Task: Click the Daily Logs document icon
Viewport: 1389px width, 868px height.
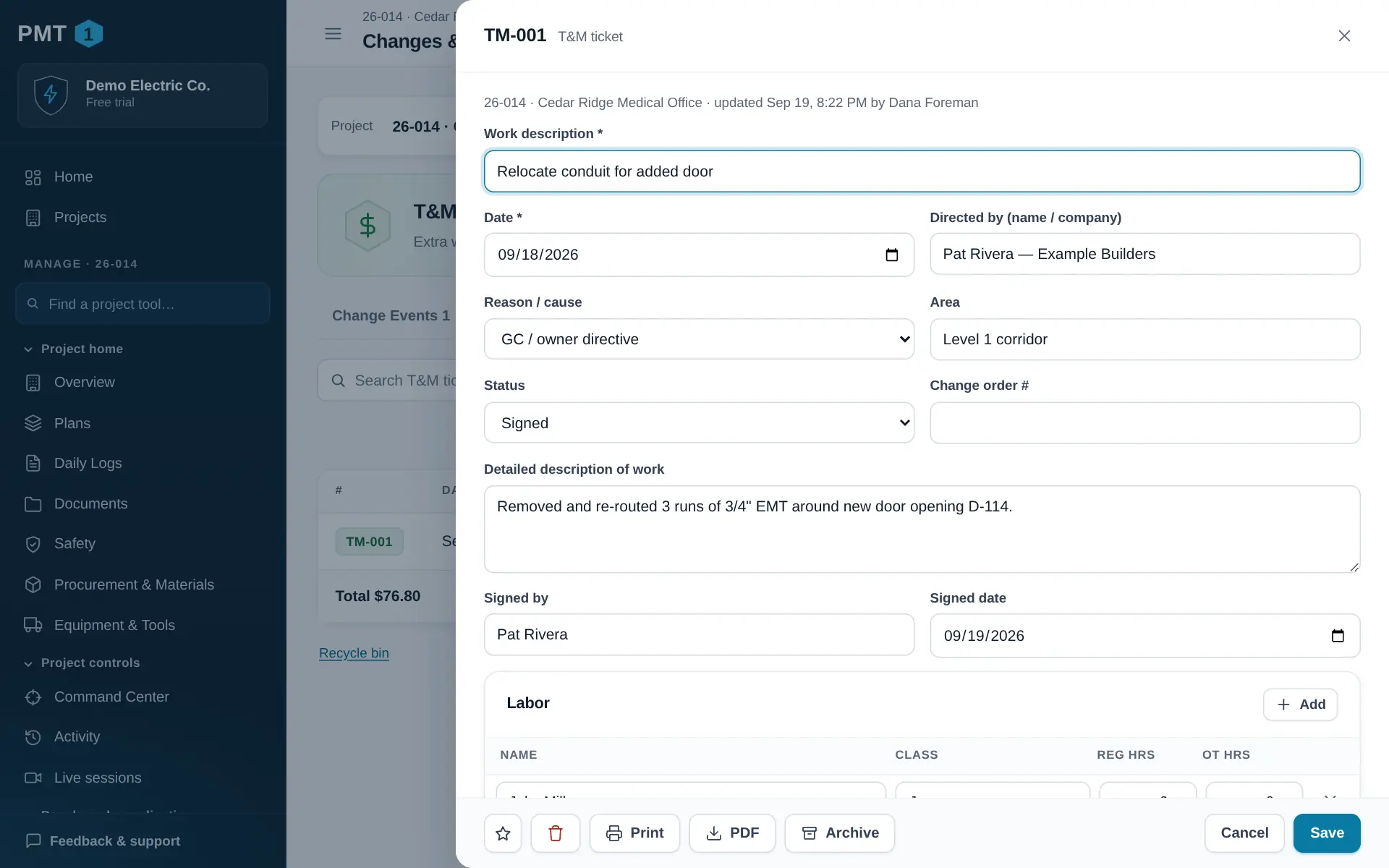Action: 33,463
